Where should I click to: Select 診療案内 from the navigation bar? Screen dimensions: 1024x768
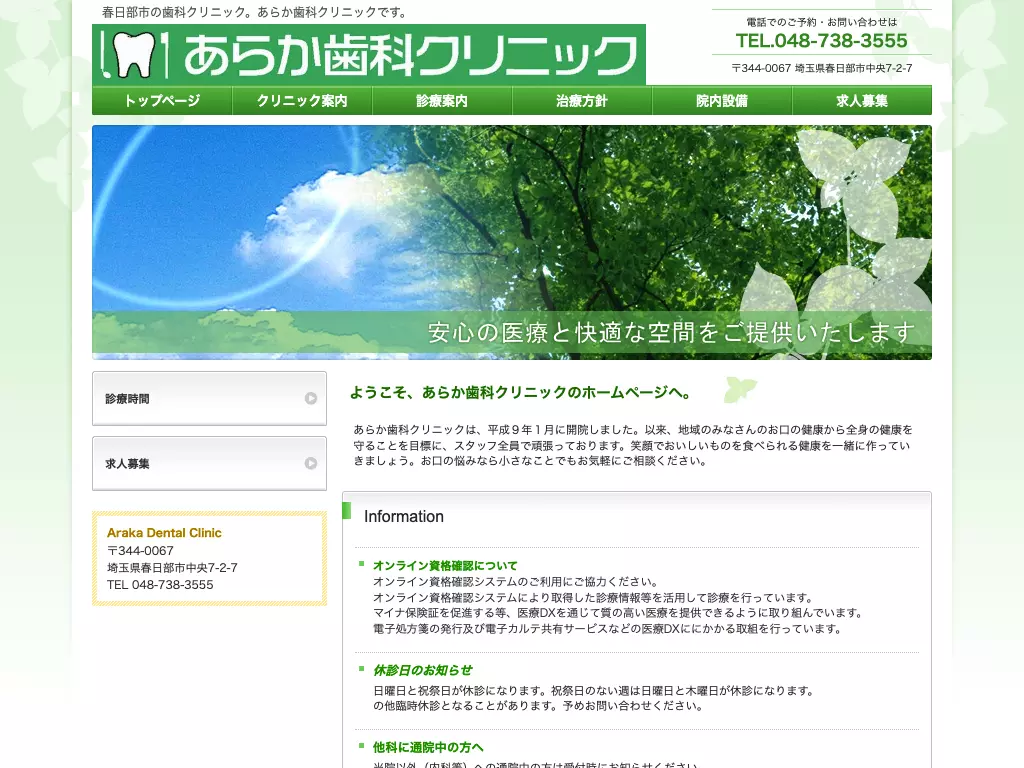coord(442,101)
